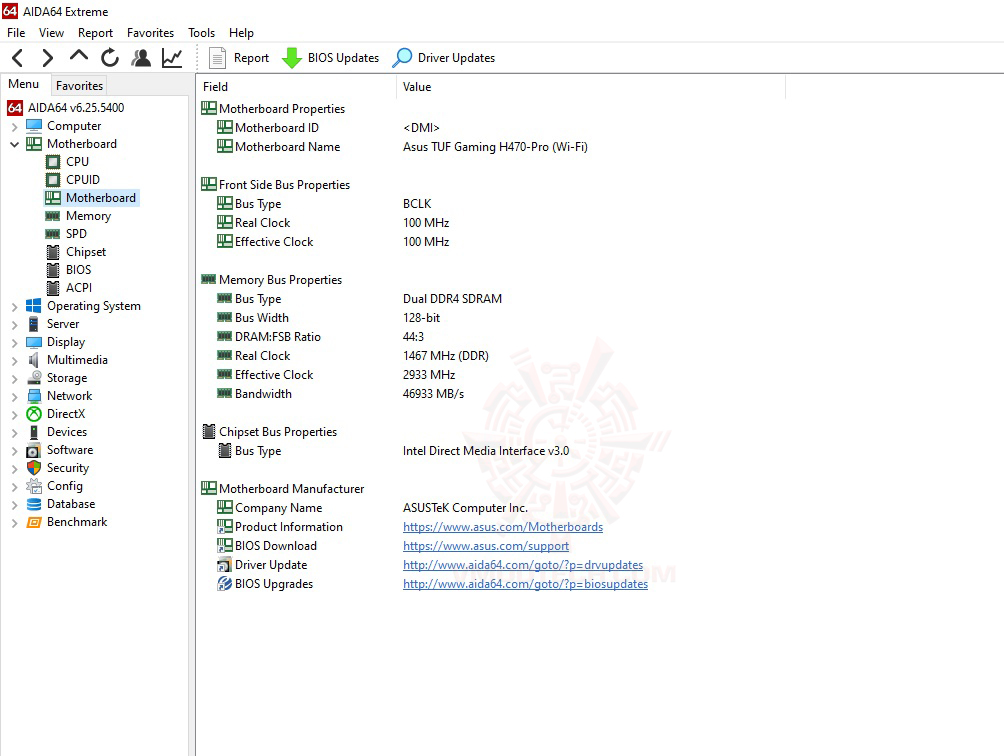
Task: Click the Up arrow toolbar icon
Action: (x=78, y=57)
